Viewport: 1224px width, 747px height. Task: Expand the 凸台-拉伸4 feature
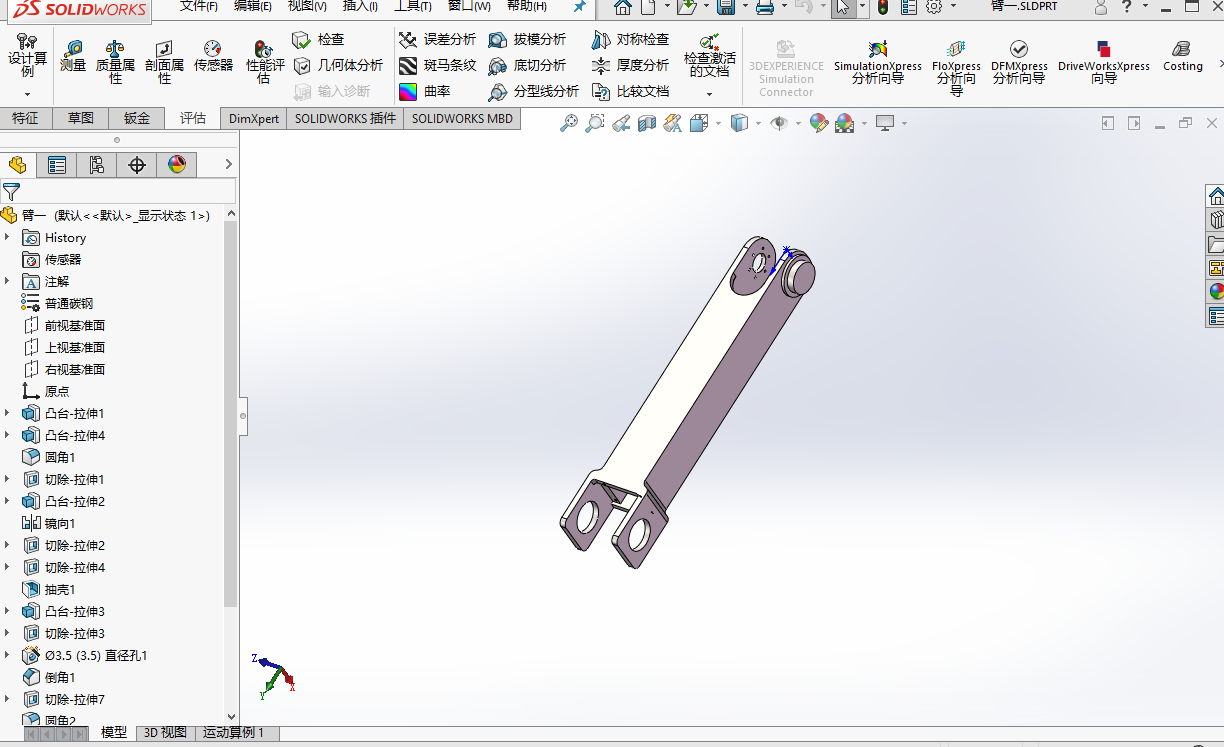pyautogui.click(x=8, y=435)
